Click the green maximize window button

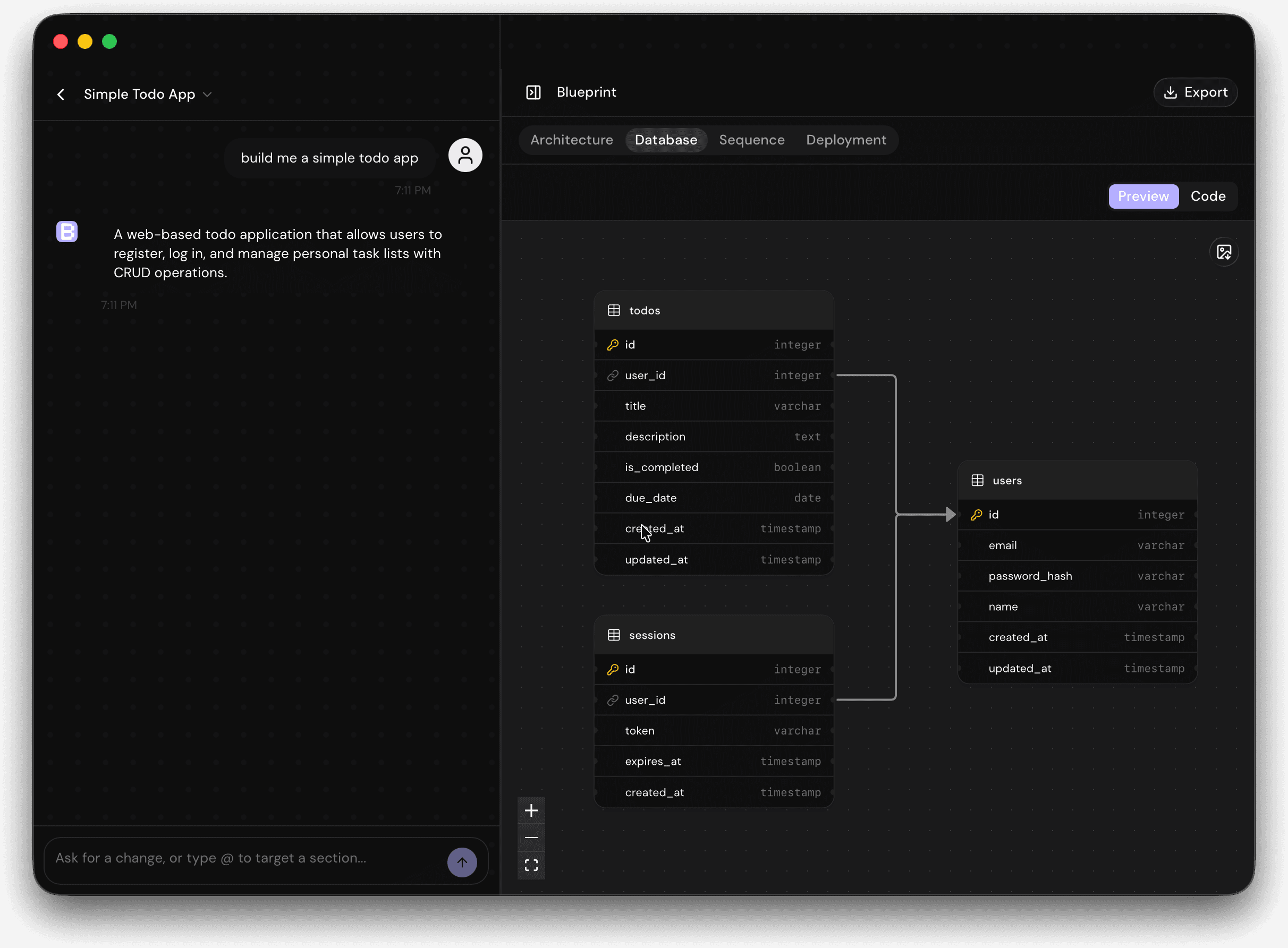tap(109, 42)
